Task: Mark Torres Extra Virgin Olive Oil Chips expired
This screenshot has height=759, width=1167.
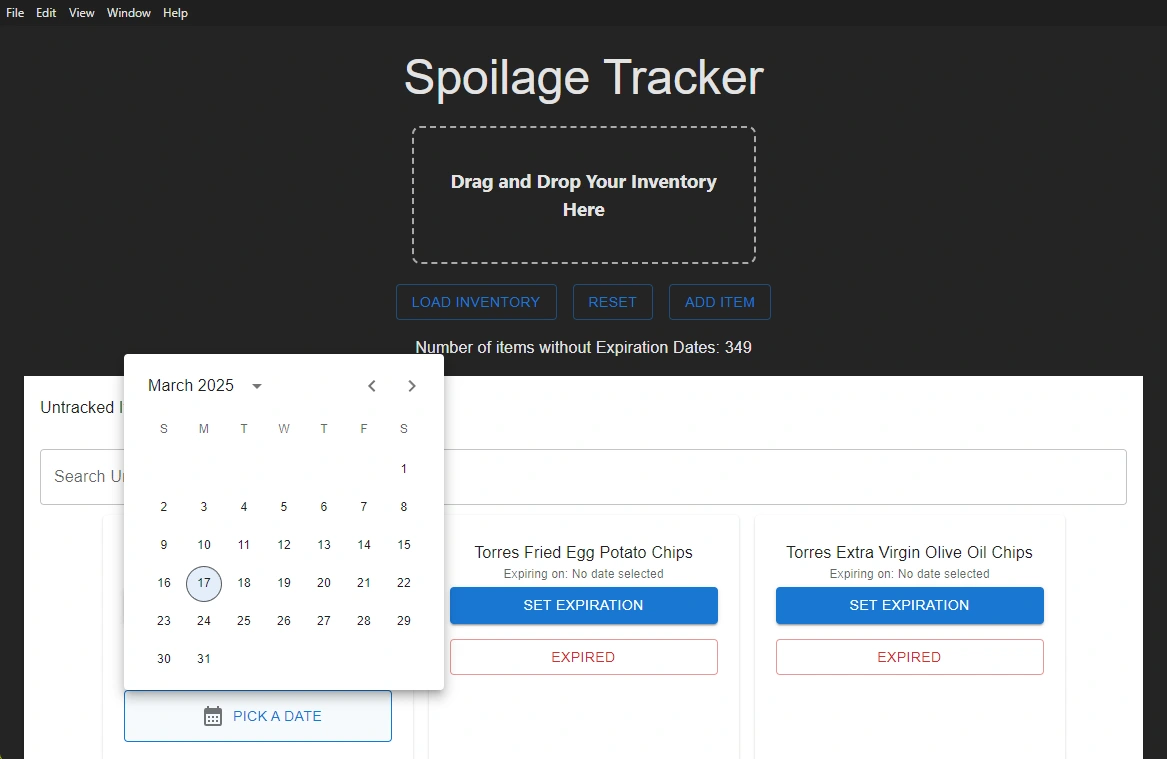Action: (909, 657)
